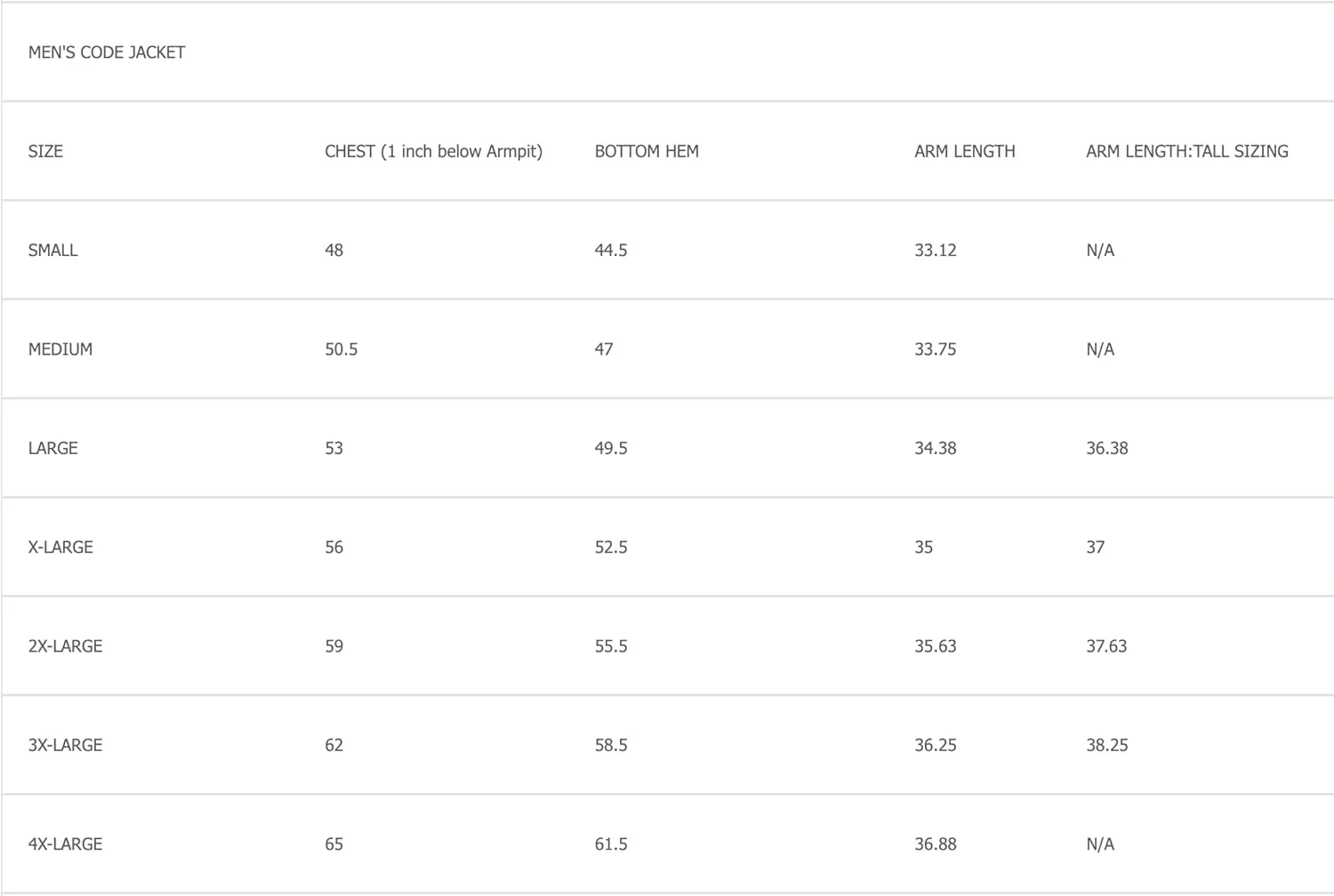Screen dimensions: 1334x896
Task: Select the X-LARGE size row label
Action: 60,548
